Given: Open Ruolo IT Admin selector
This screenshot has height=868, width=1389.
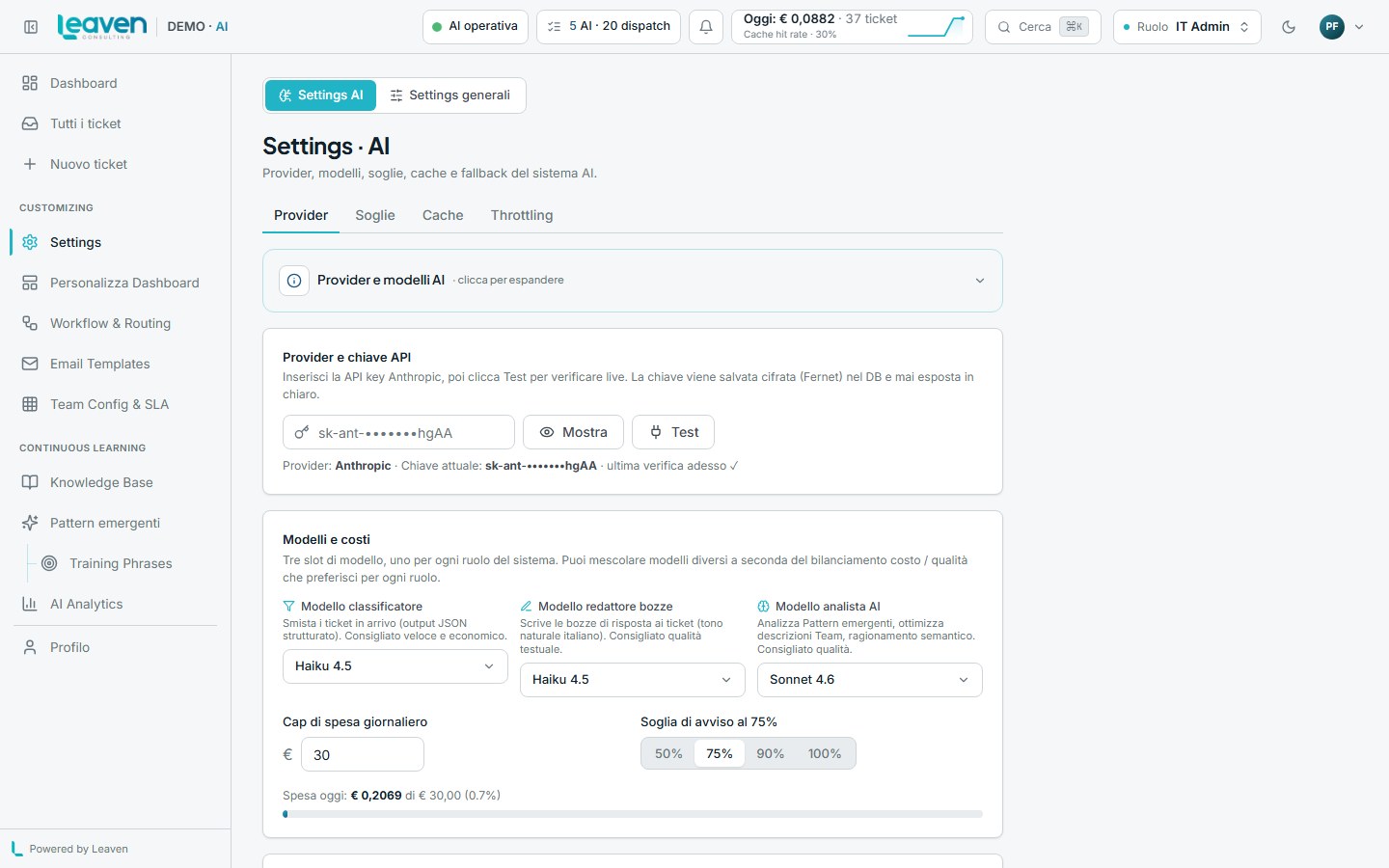Looking at the screenshot, I should click(x=1187, y=27).
